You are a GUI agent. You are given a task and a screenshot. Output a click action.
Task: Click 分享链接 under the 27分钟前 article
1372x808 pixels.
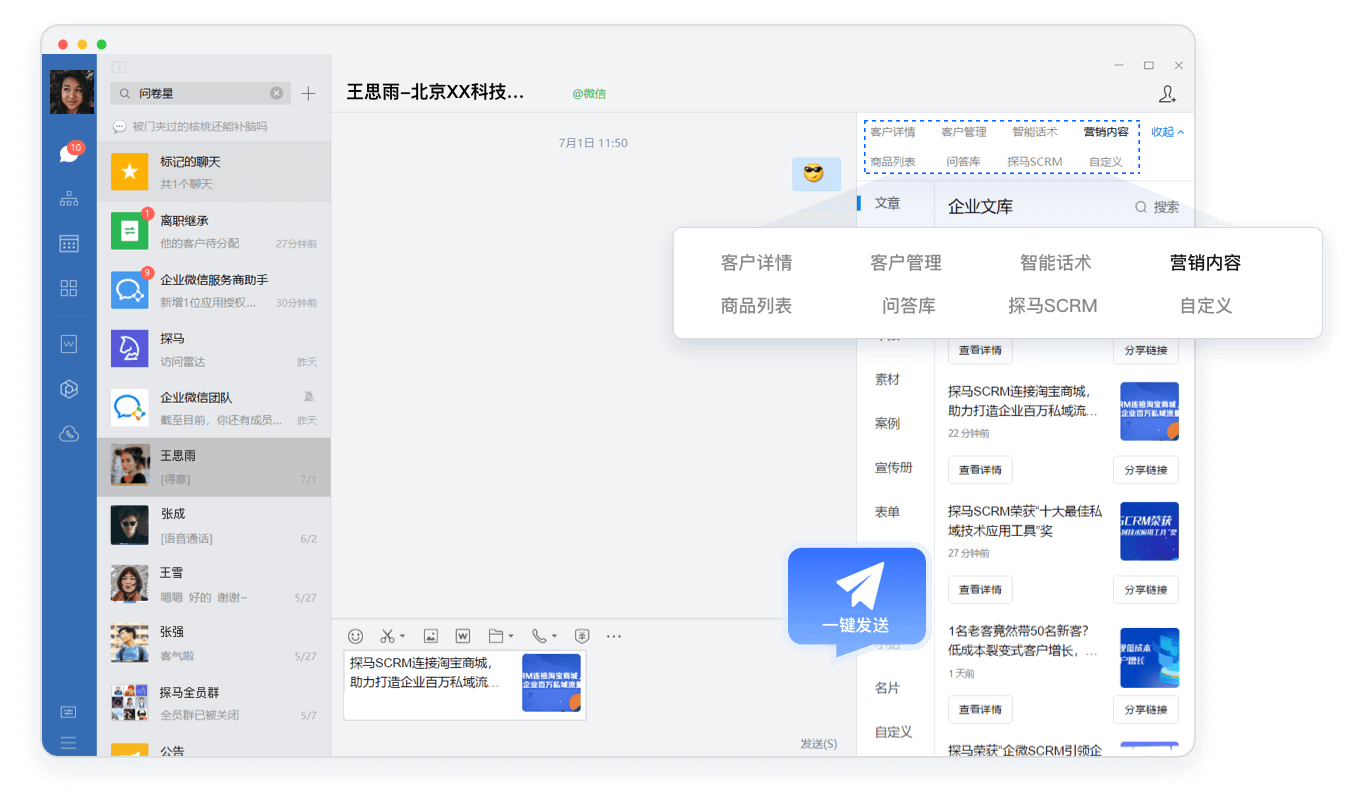coord(1146,590)
